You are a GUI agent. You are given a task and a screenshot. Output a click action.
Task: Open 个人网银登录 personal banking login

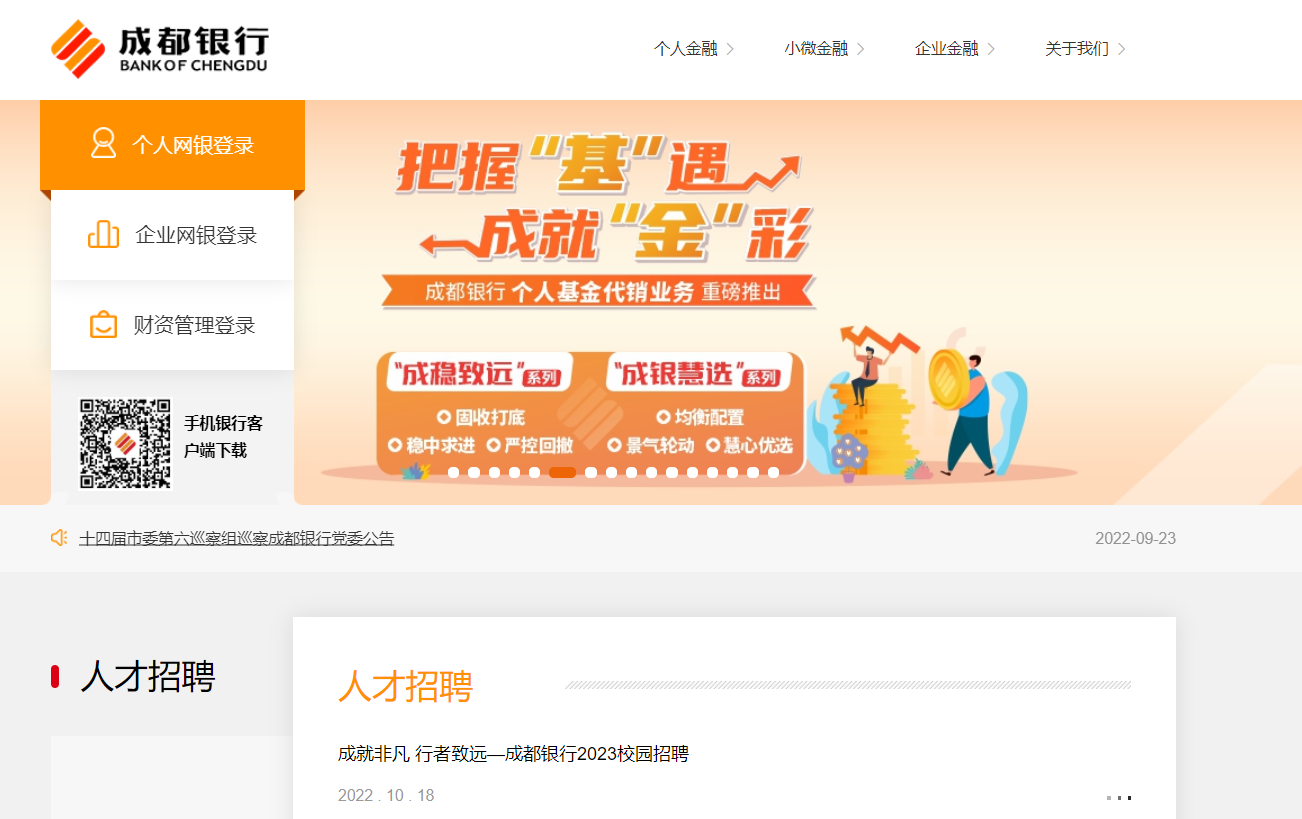(172, 145)
